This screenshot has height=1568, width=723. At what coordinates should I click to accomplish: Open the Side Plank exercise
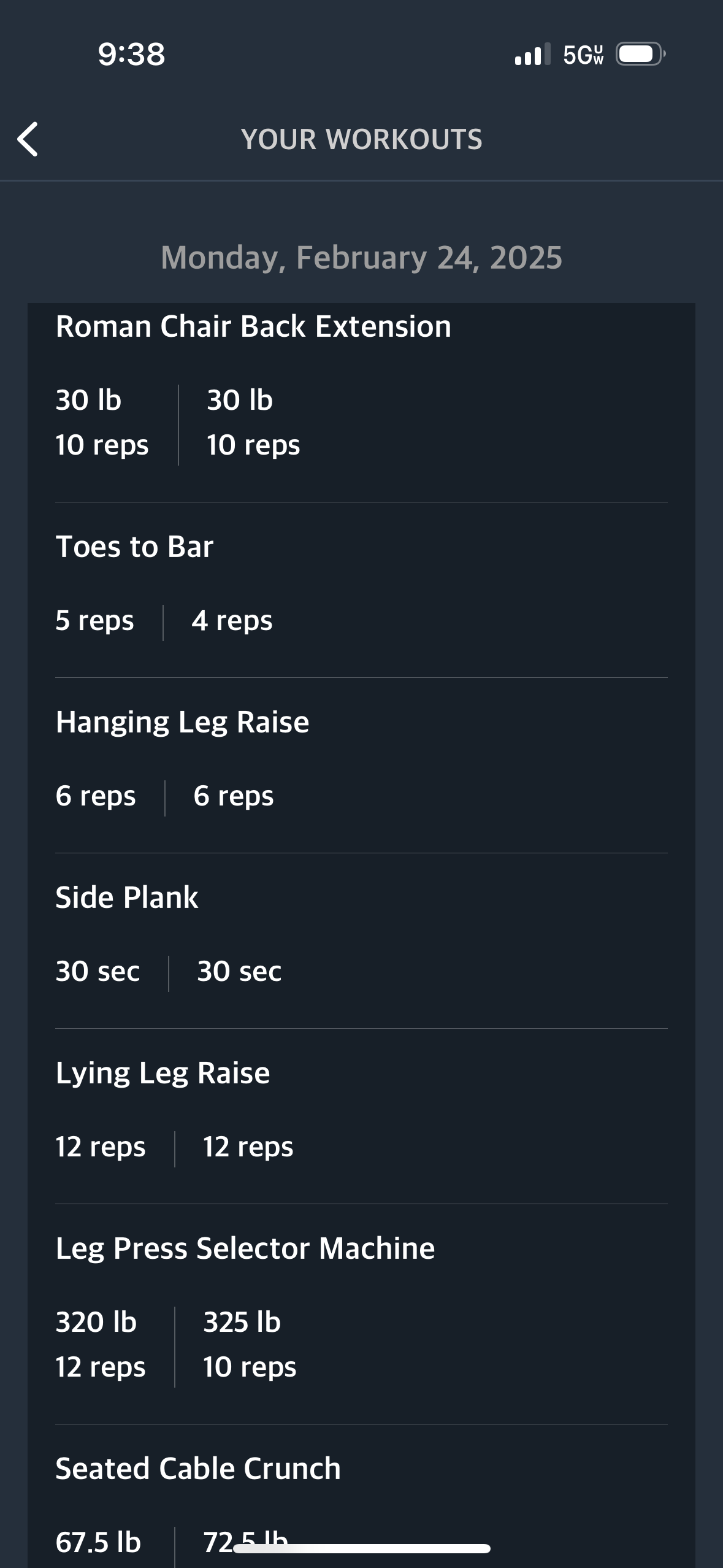pos(127,897)
